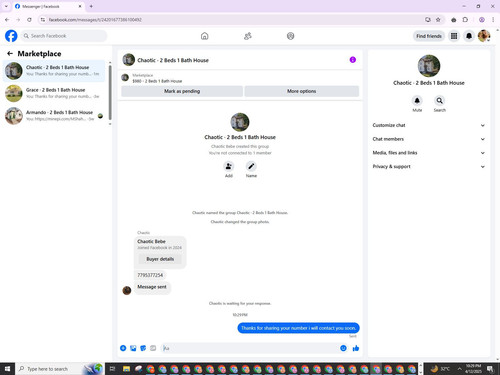Open the browser extensions puzzle icon
Screen dimensions: 500x375
[465, 20]
